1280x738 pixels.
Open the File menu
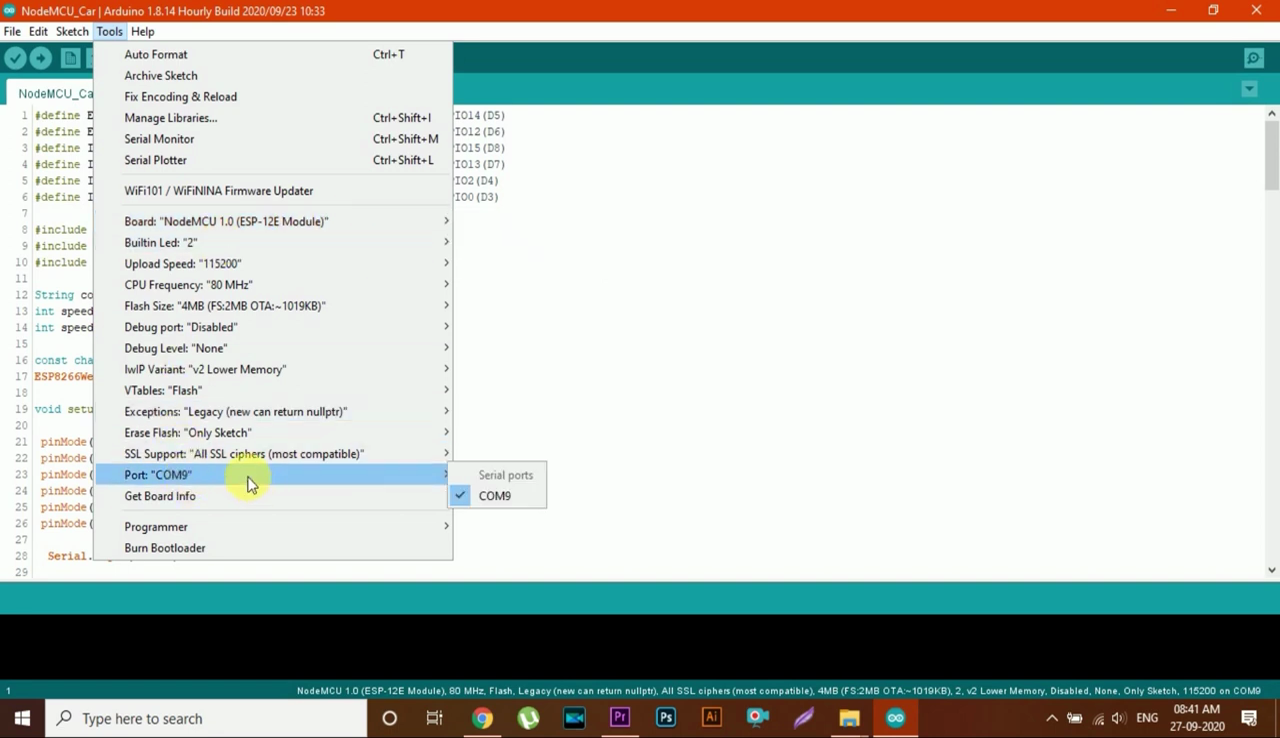click(12, 31)
